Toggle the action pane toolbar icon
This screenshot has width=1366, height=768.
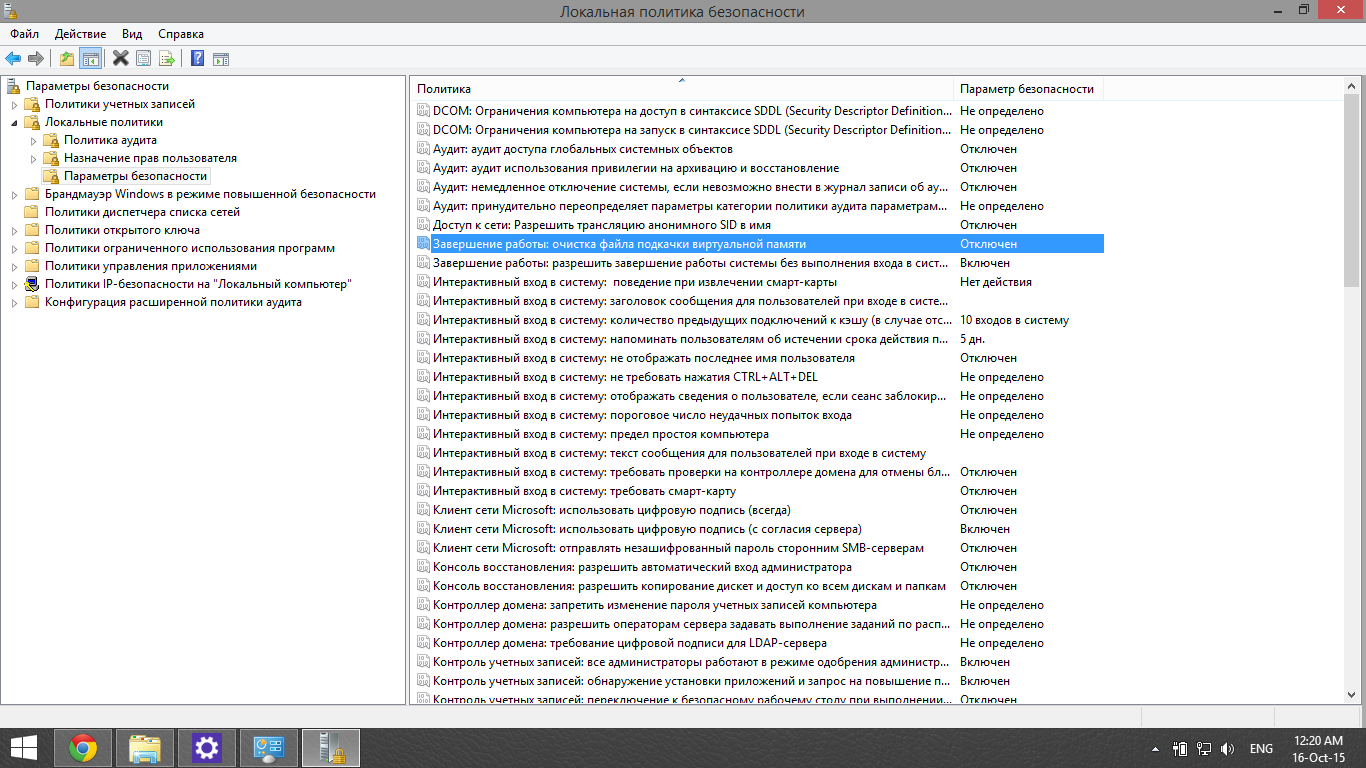click(221, 59)
